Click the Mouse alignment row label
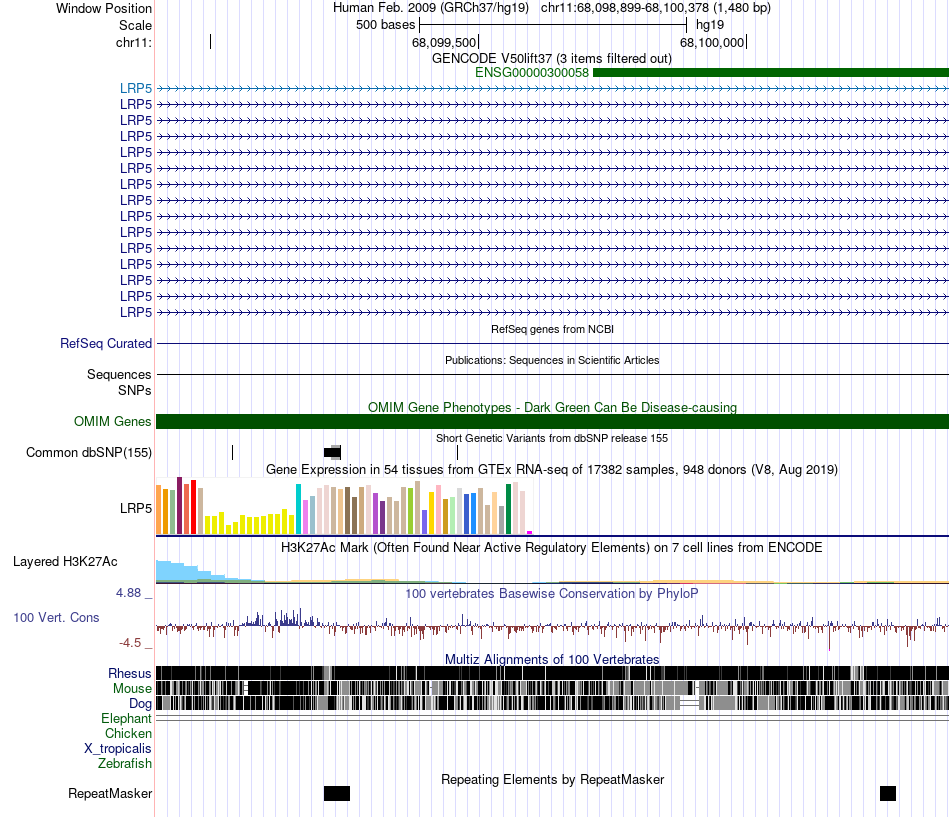Image resolution: width=950 pixels, height=817 pixels. tap(132, 689)
